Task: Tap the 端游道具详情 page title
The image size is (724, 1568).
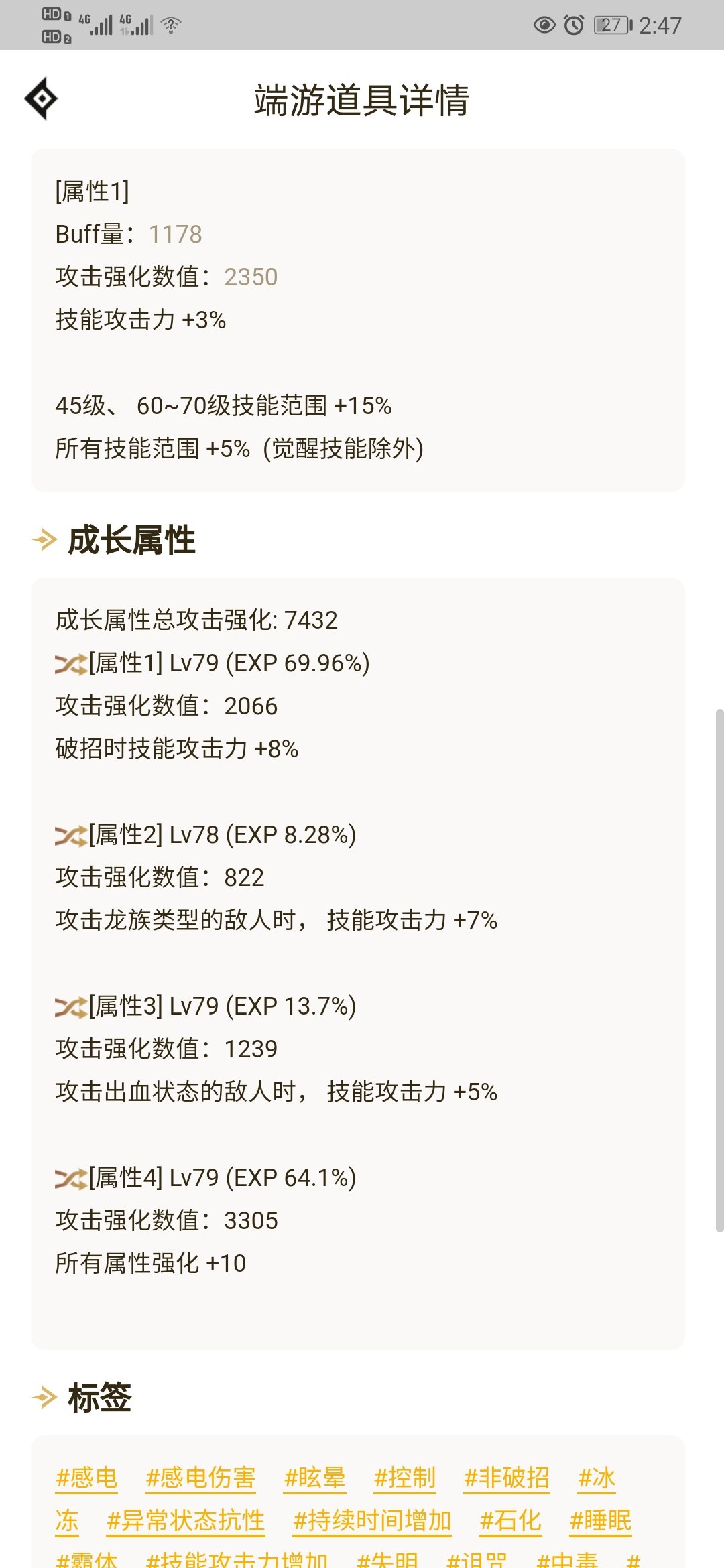Action: (x=361, y=101)
